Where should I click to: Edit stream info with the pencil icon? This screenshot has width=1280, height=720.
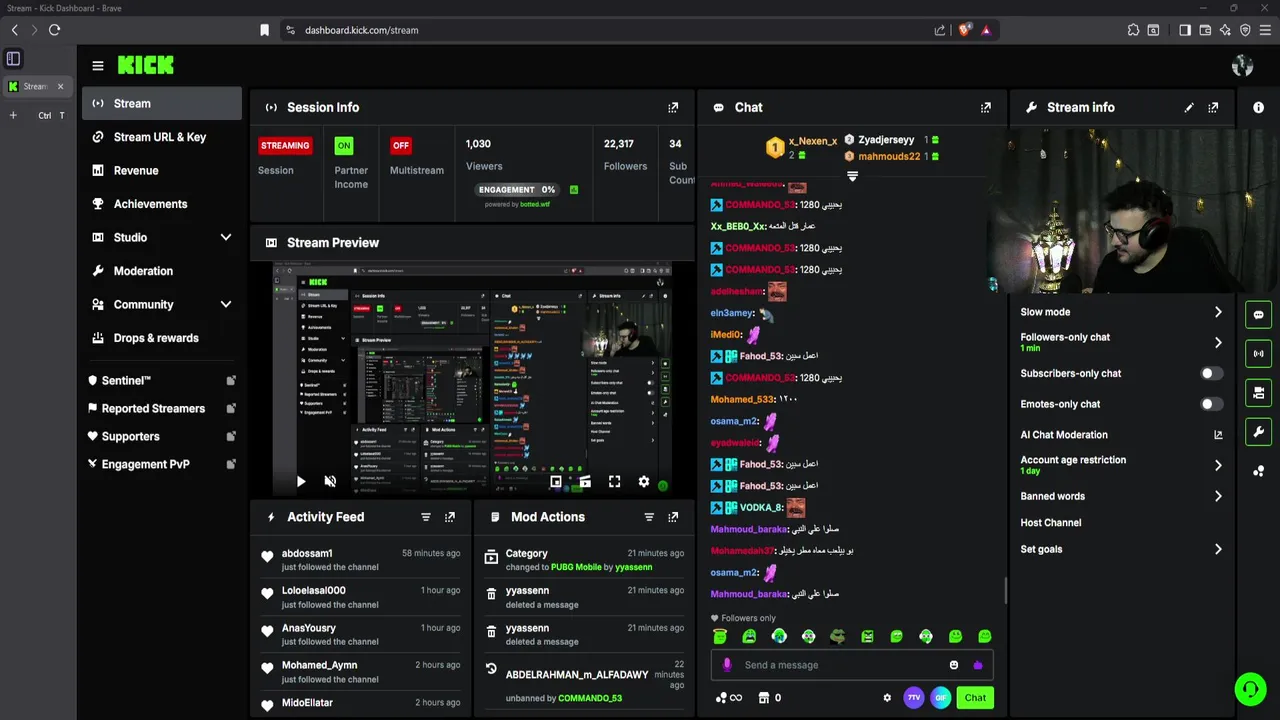coord(1189,107)
